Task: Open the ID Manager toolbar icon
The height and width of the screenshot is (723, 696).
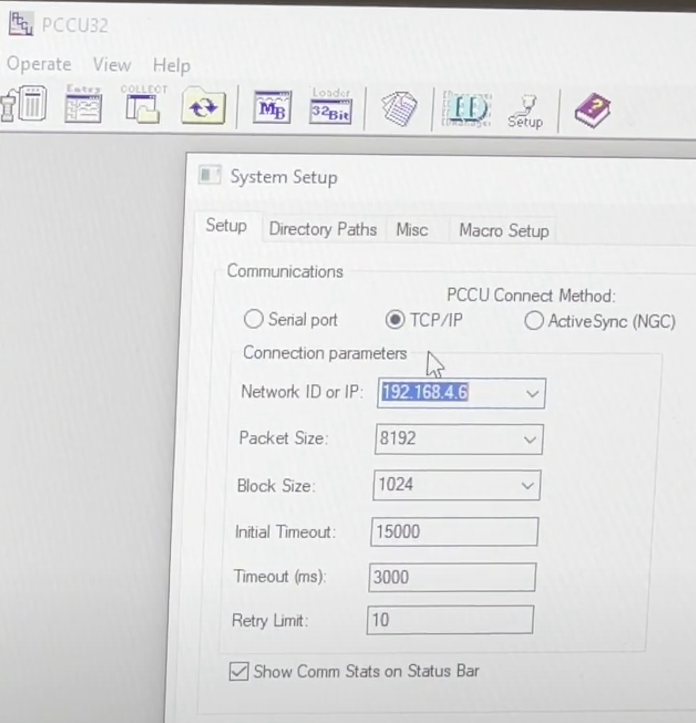Action: (467, 109)
